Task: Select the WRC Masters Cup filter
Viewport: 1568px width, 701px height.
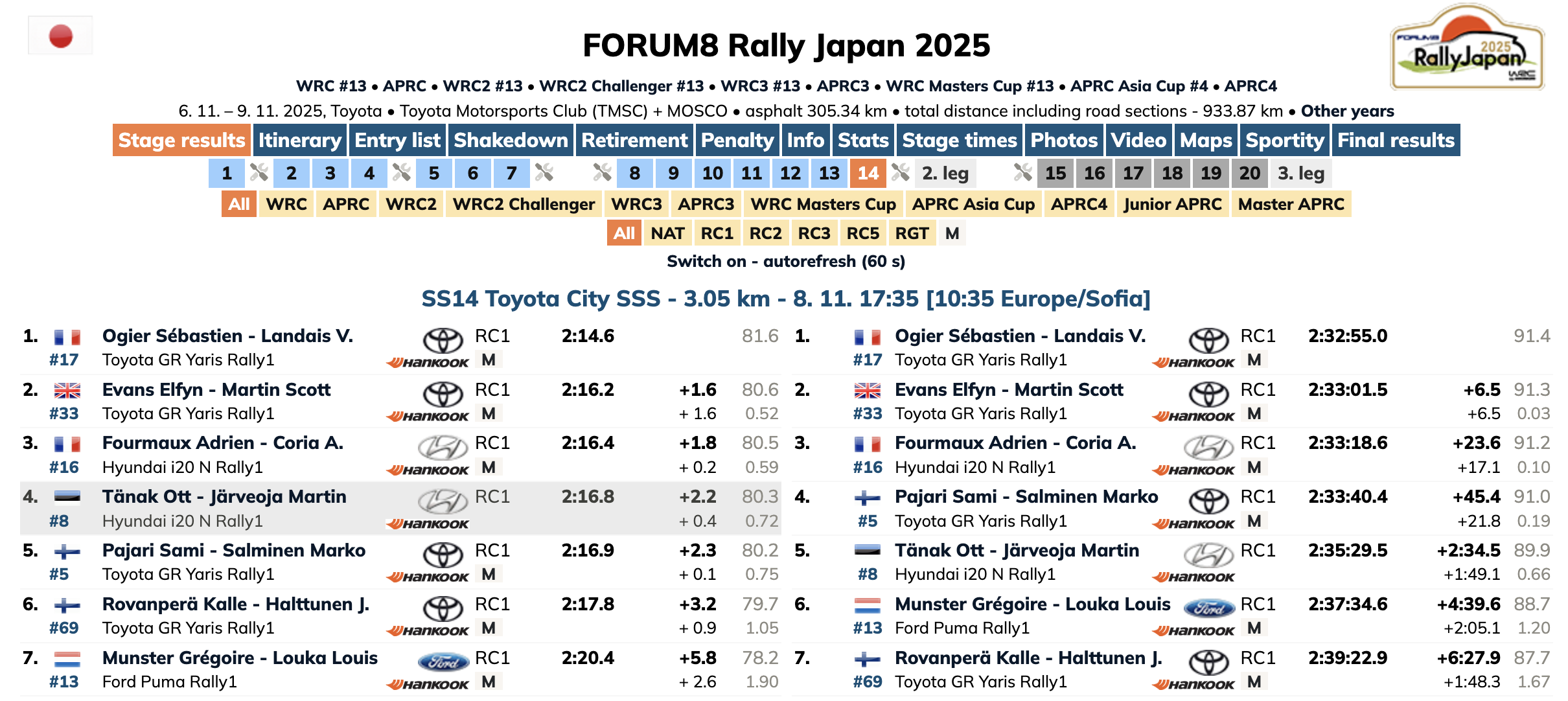Action: pyautogui.click(x=823, y=204)
